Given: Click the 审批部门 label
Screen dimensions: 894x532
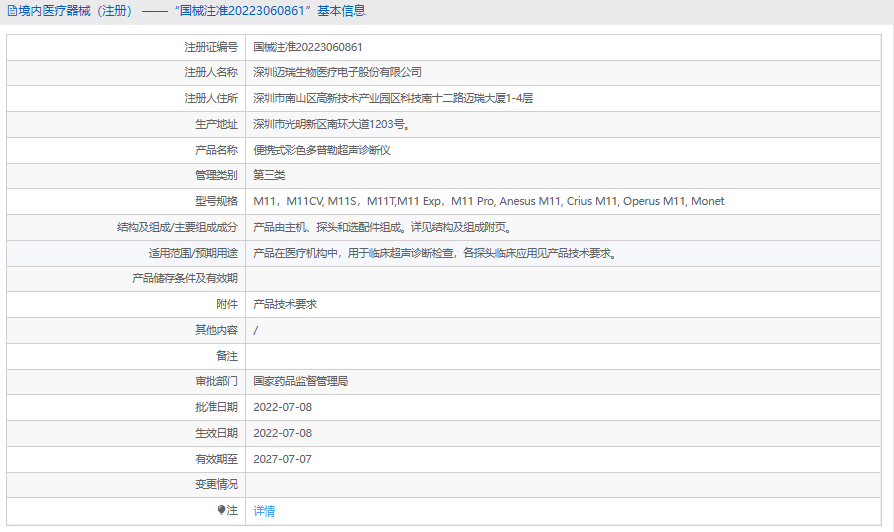Looking at the screenshot, I should coord(216,381).
